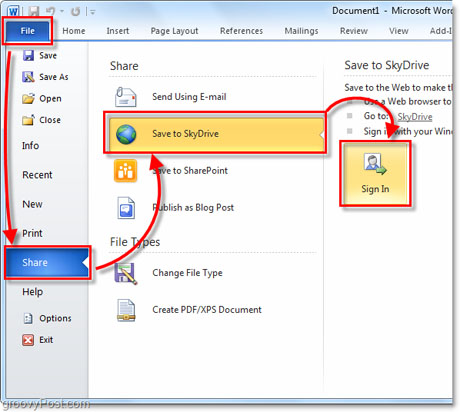Image resolution: width=460 pixels, height=412 pixels.
Task: Click the Open folder icon
Action: click(28, 98)
